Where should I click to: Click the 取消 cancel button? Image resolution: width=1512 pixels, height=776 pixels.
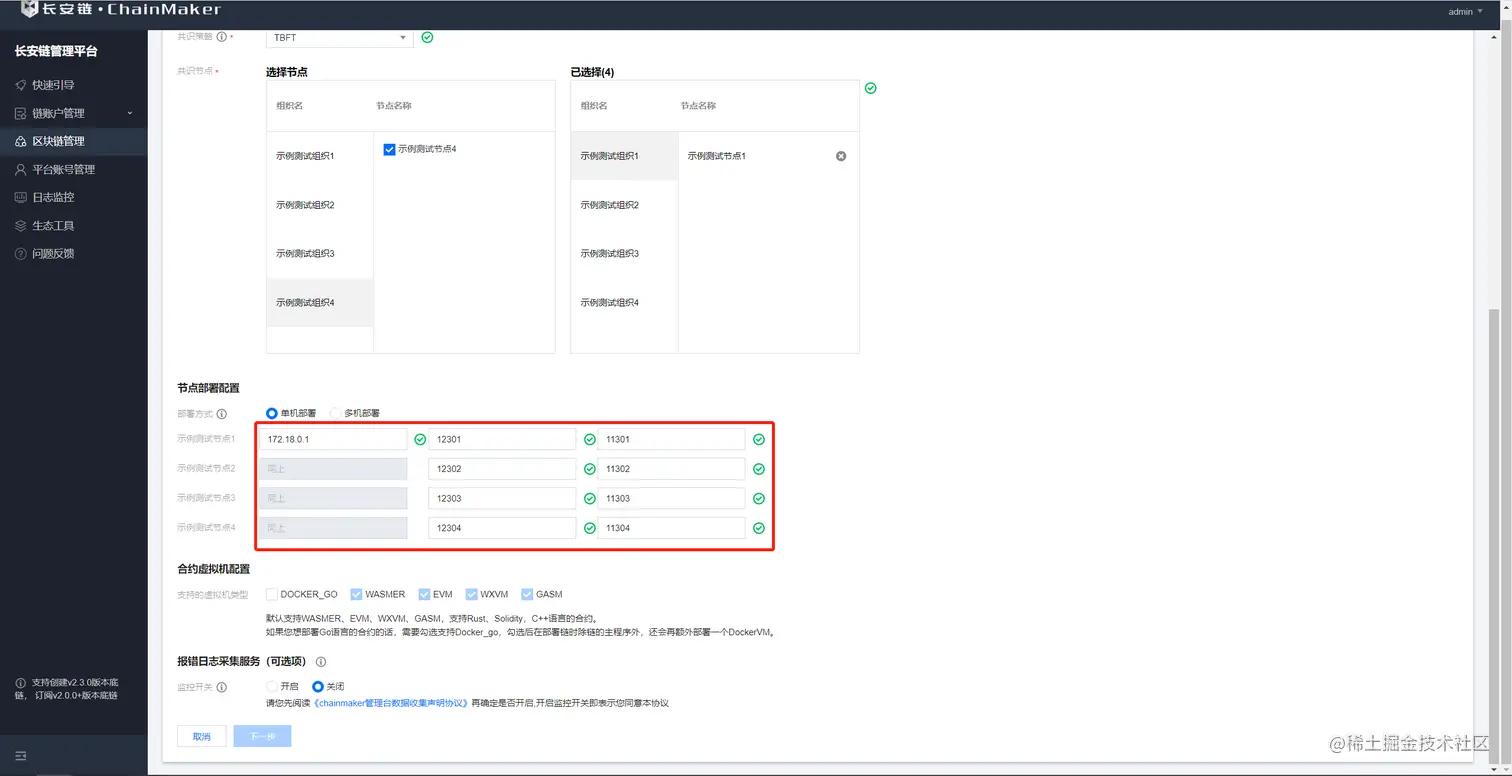pyautogui.click(x=202, y=736)
